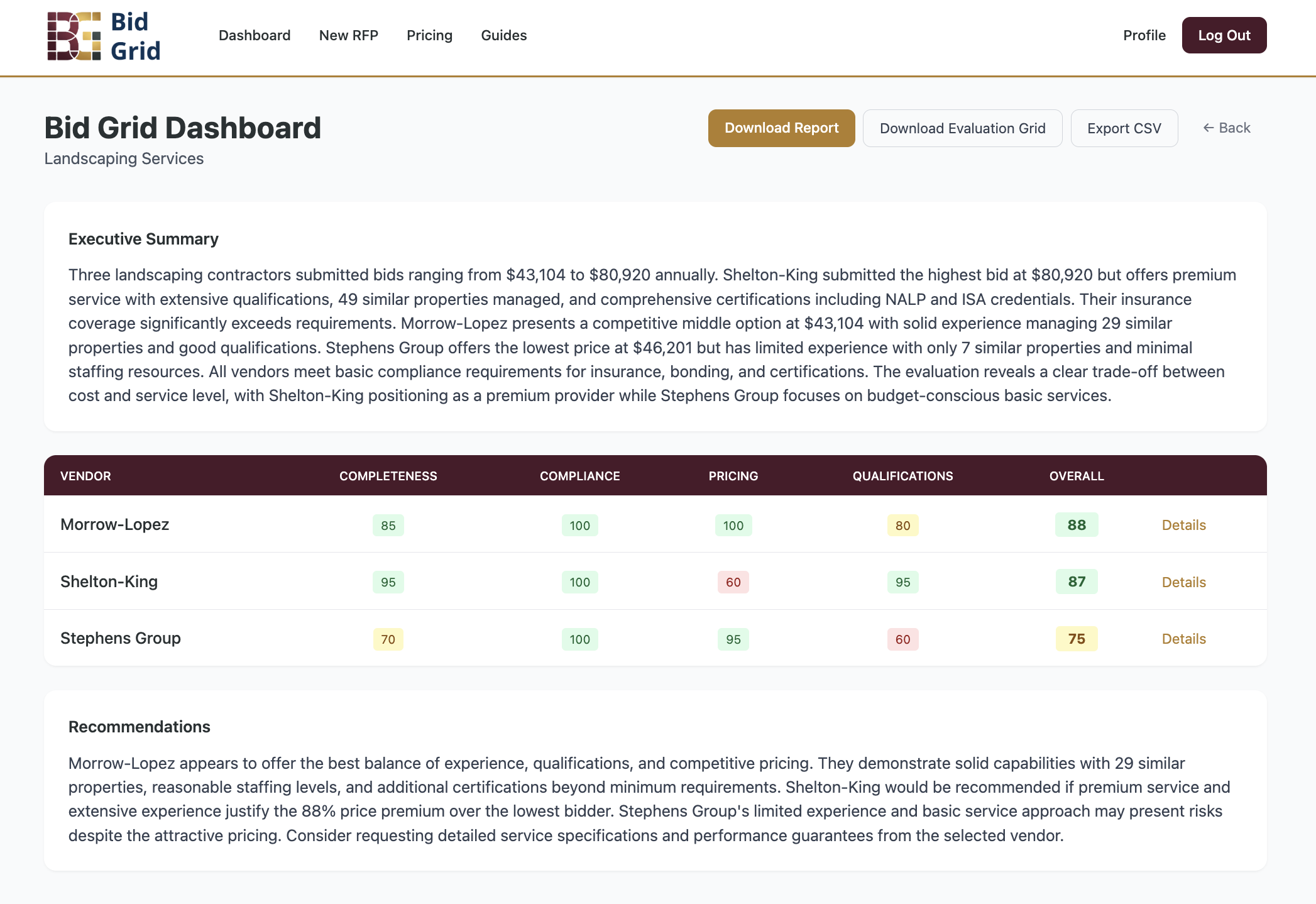This screenshot has height=904, width=1316.
Task: Click the back arrow icon
Action: (x=1209, y=128)
